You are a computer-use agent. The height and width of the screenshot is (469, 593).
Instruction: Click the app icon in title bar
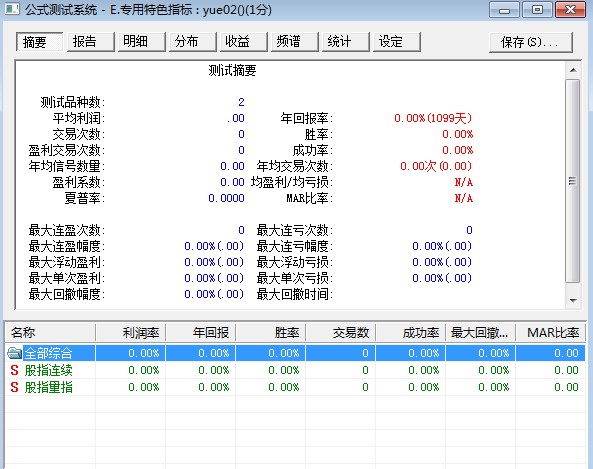point(12,9)
